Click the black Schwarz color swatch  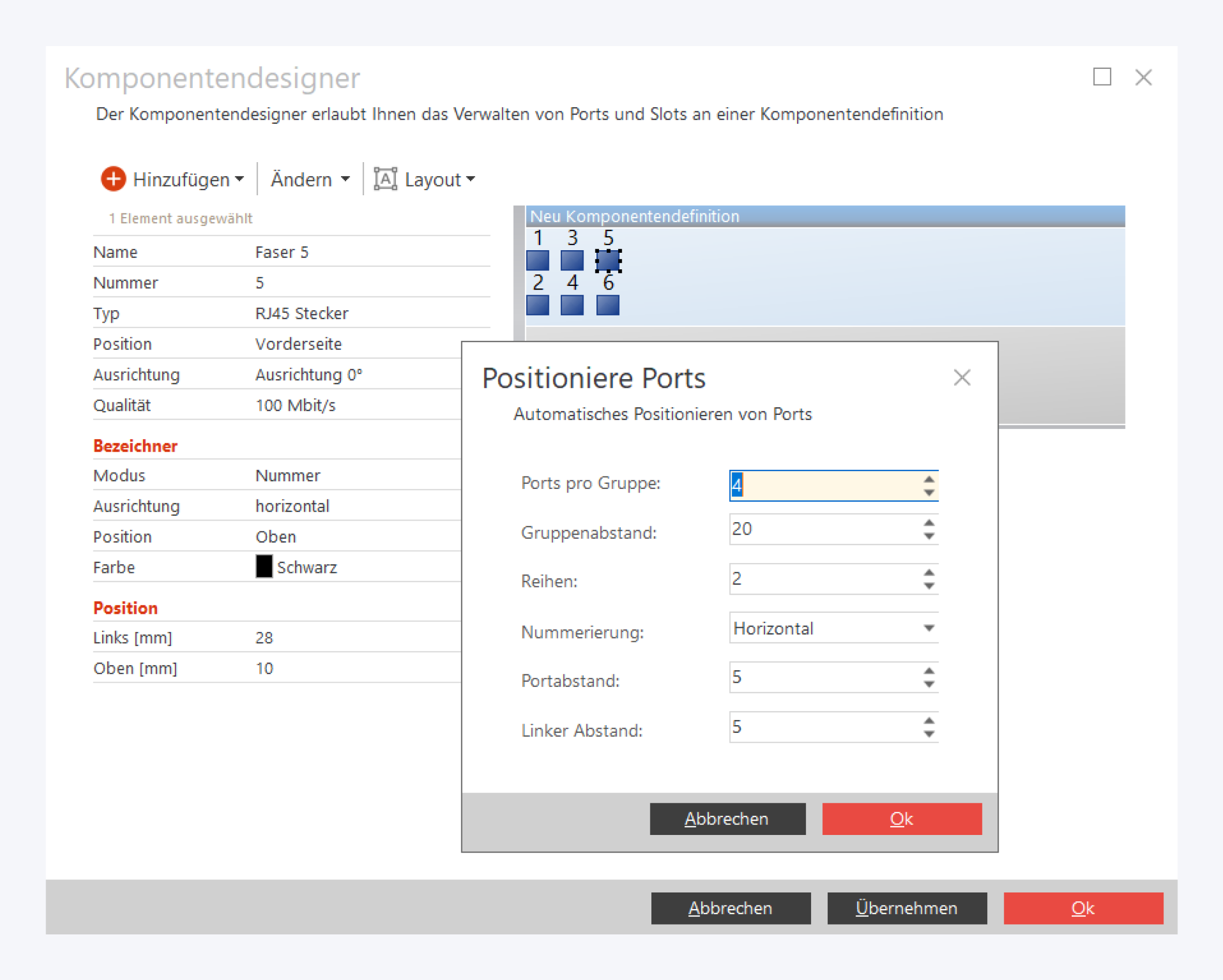coord(264,567)
